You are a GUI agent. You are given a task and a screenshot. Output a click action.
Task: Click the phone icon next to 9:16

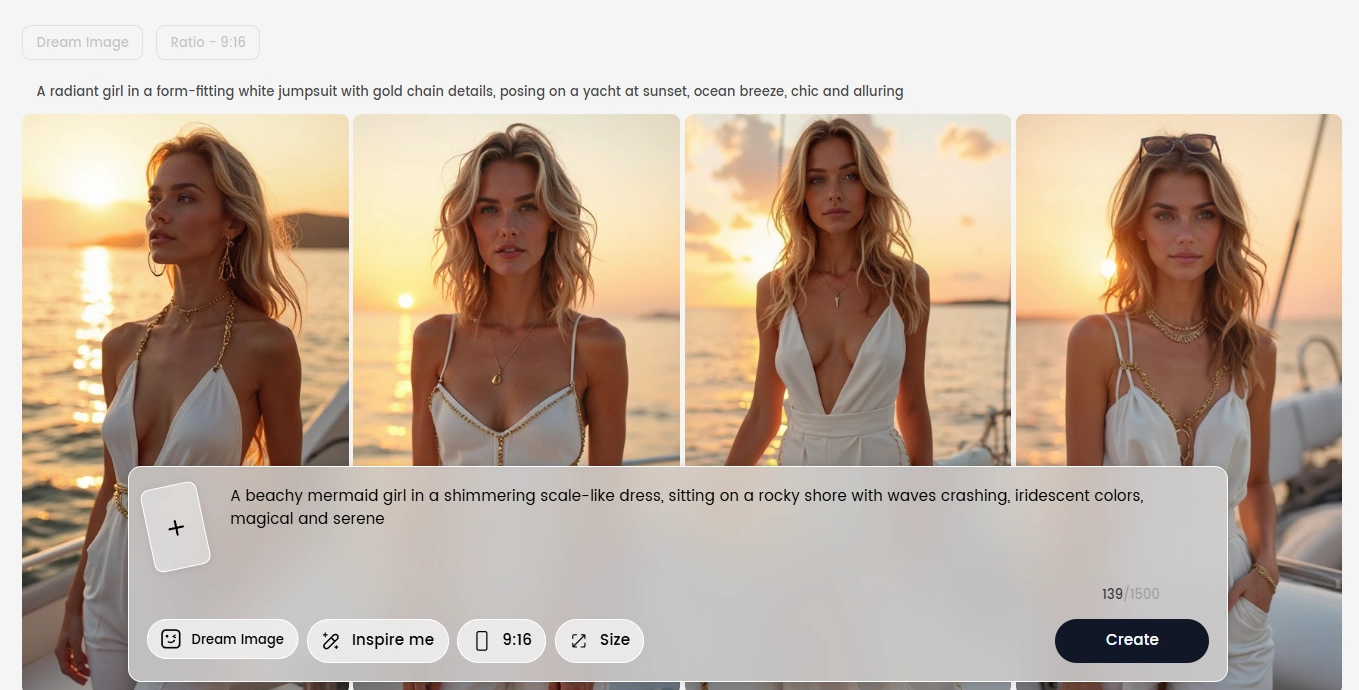[x=481, y=640]
